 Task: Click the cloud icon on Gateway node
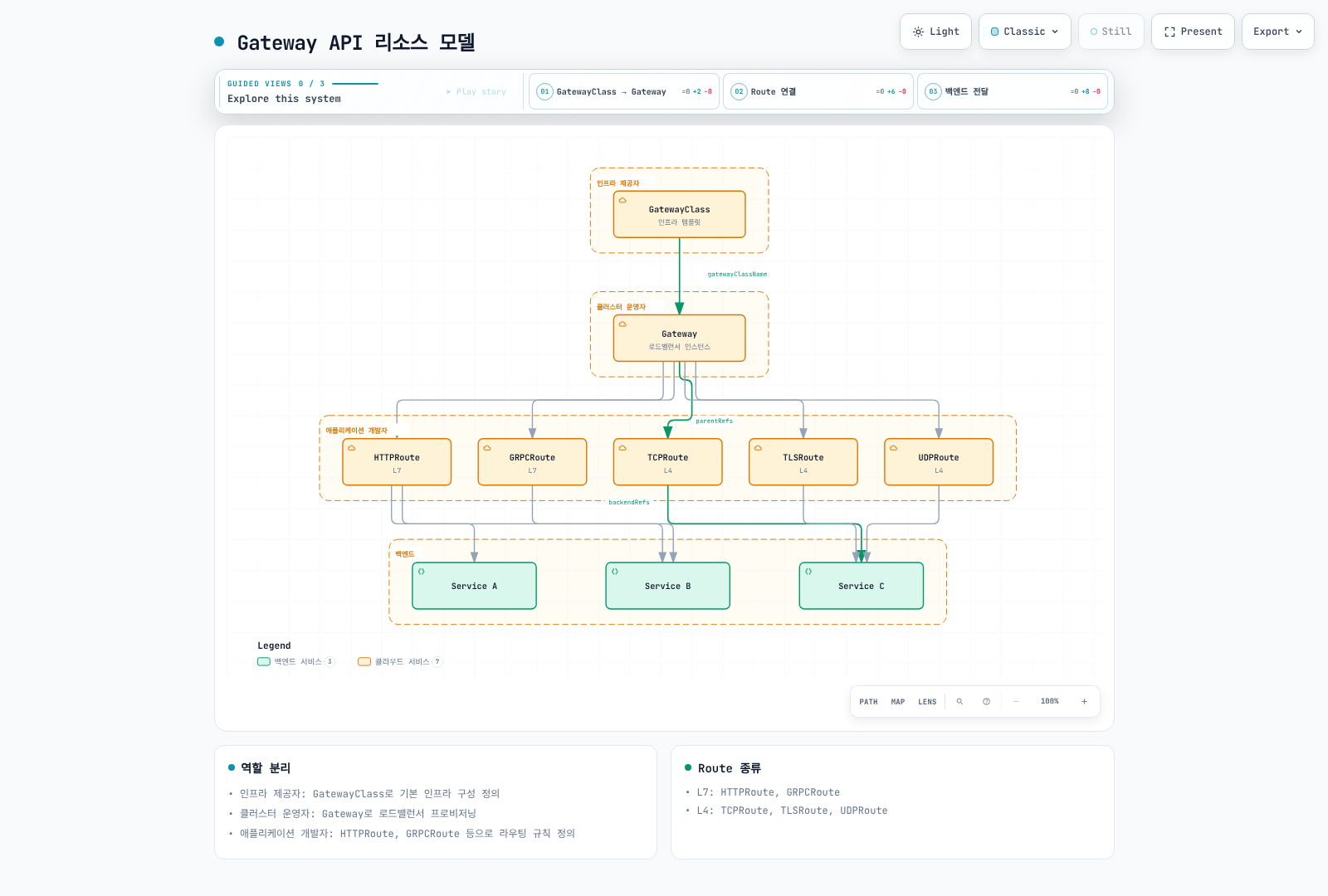coord(622,324)
